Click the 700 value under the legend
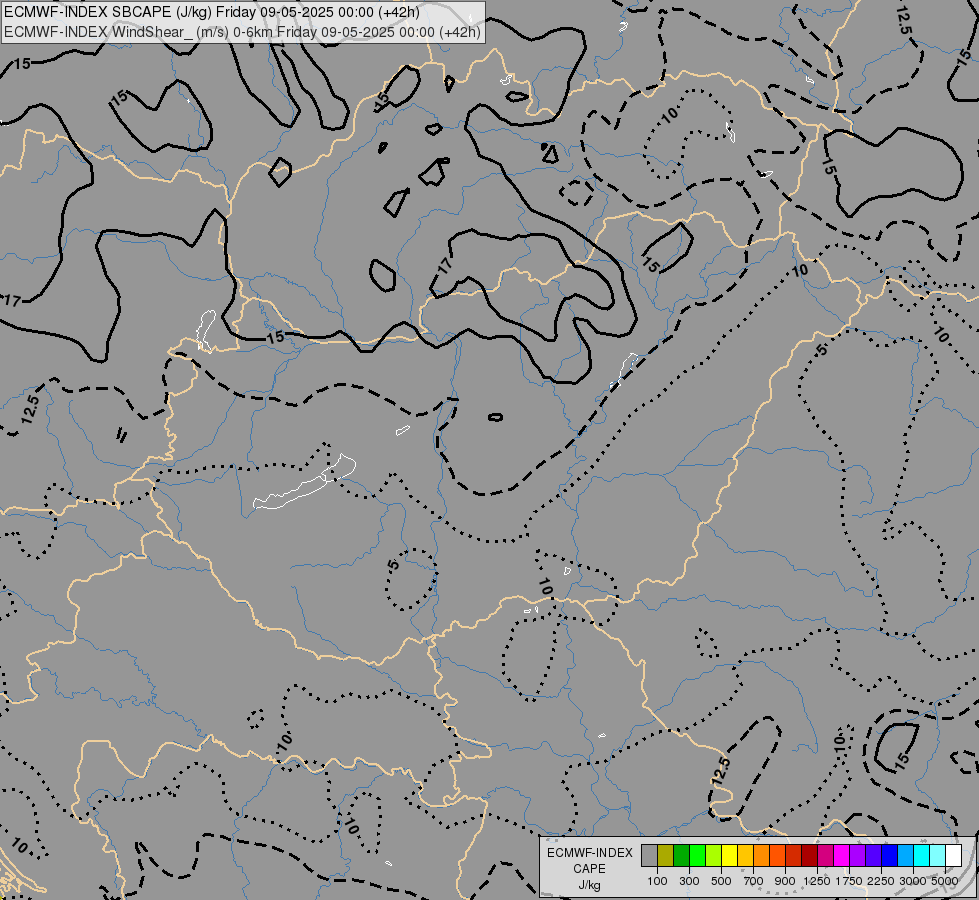The height and width of the screenshot is (900, 979). pos(754,881)
